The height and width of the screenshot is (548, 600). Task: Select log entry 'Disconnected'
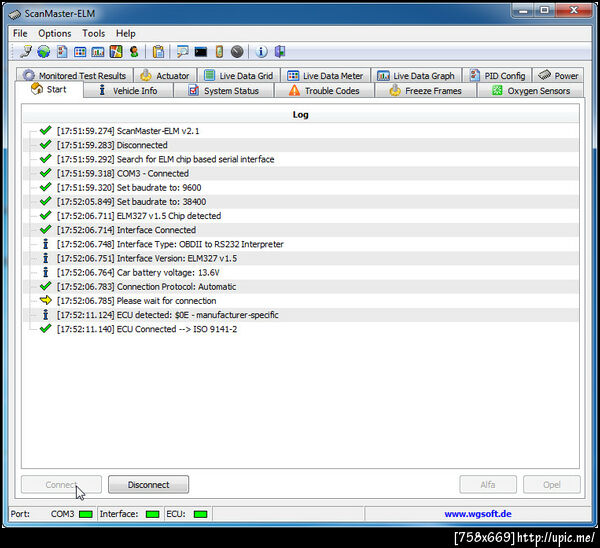[300, 145]
